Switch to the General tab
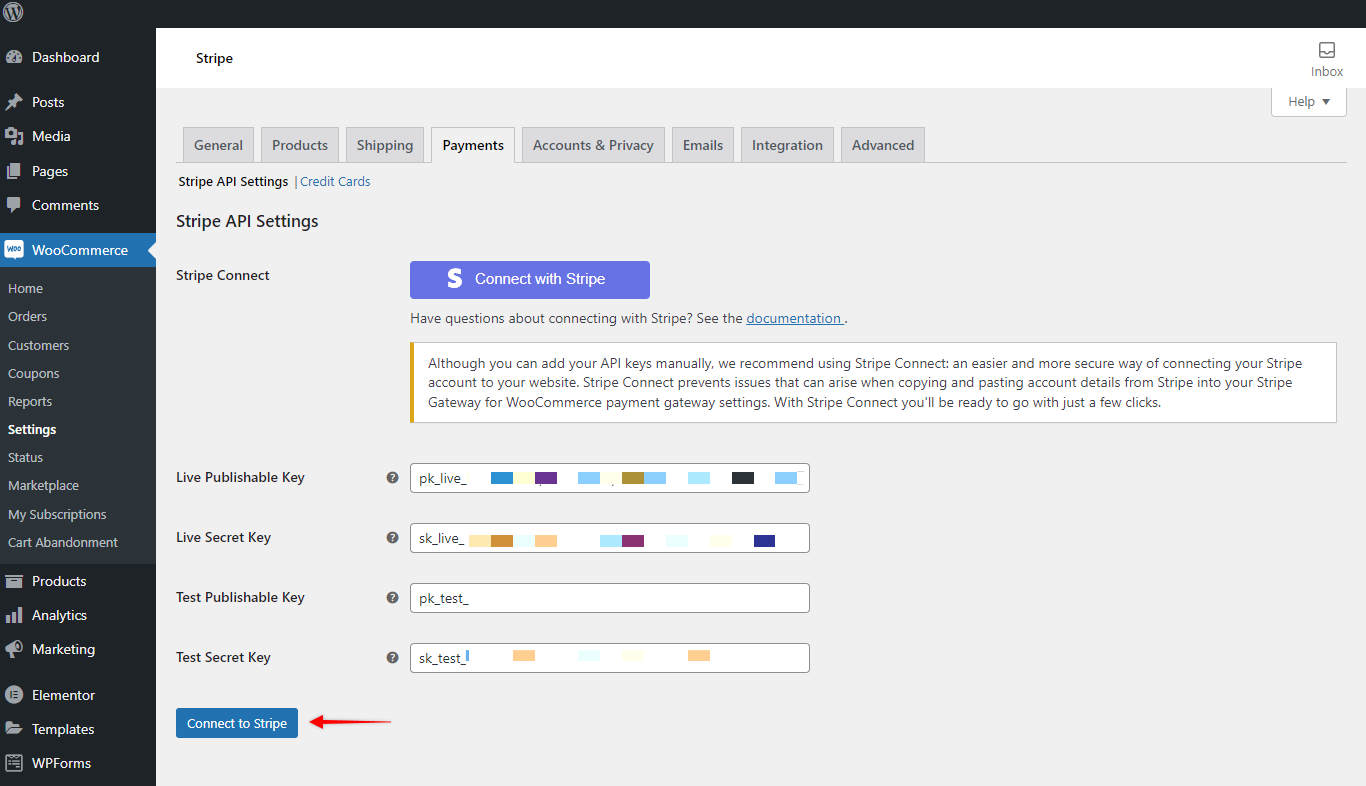1366x786 pixels. (219, 145)
